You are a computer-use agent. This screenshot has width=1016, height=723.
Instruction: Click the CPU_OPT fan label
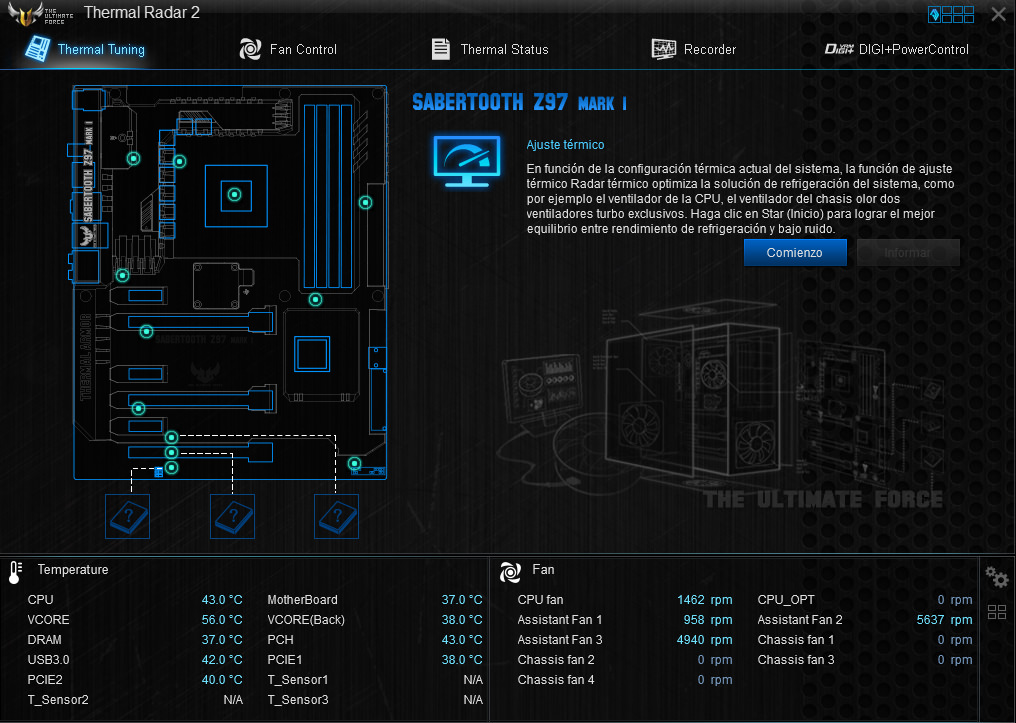pyautogui.click(x=786, y=600)
